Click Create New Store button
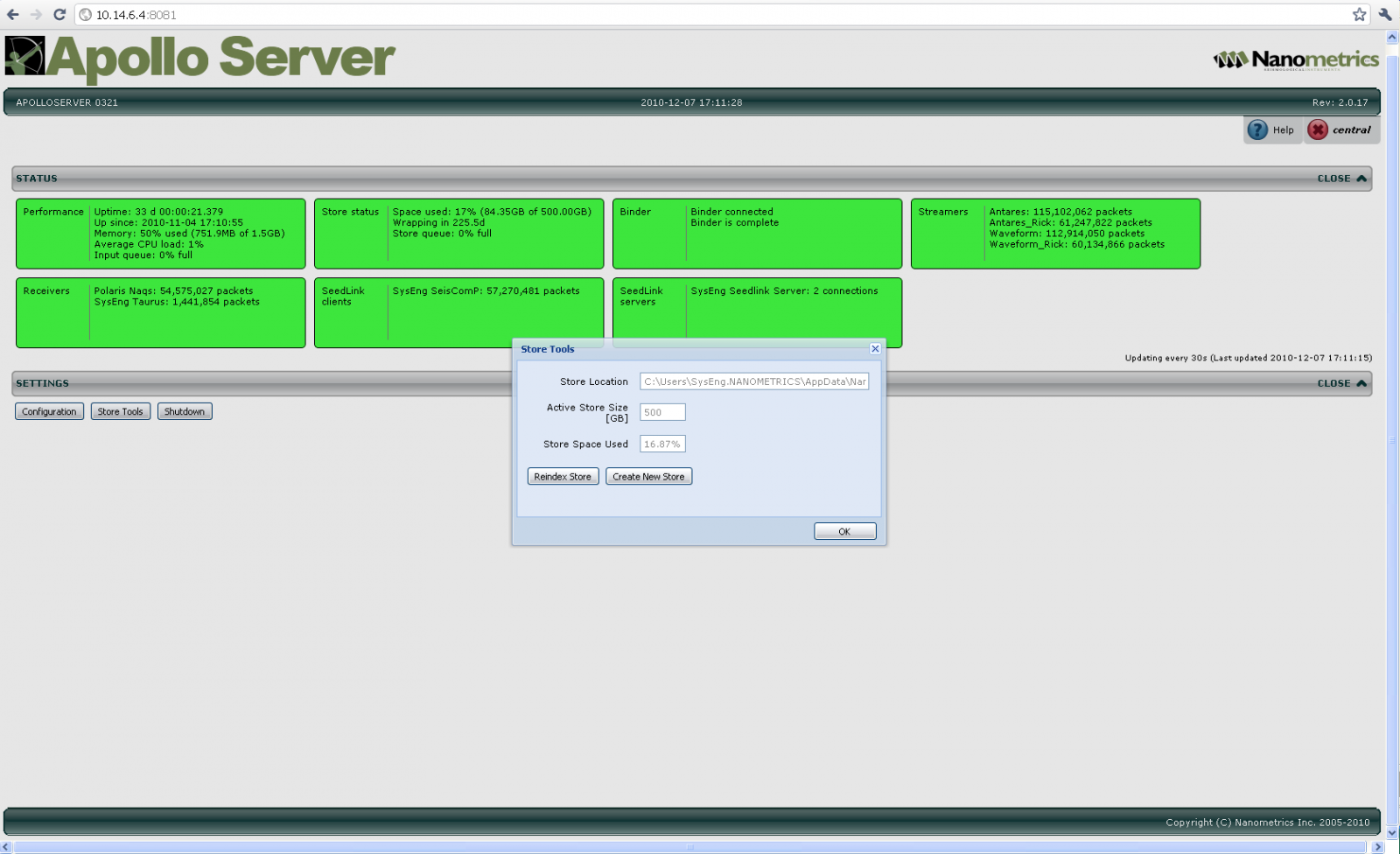Image resolution: width=1400 pixels, height=854 pixels. [648, 477]
